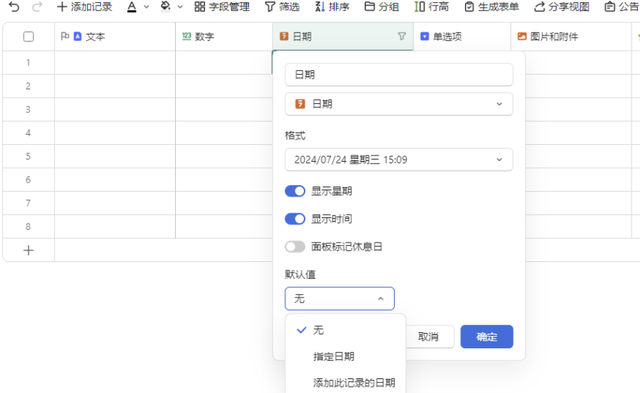This screenshot has height=393, width=640.
Task: Open the date format dropdown
Action: pyautogui.click(x=399, y=160)
